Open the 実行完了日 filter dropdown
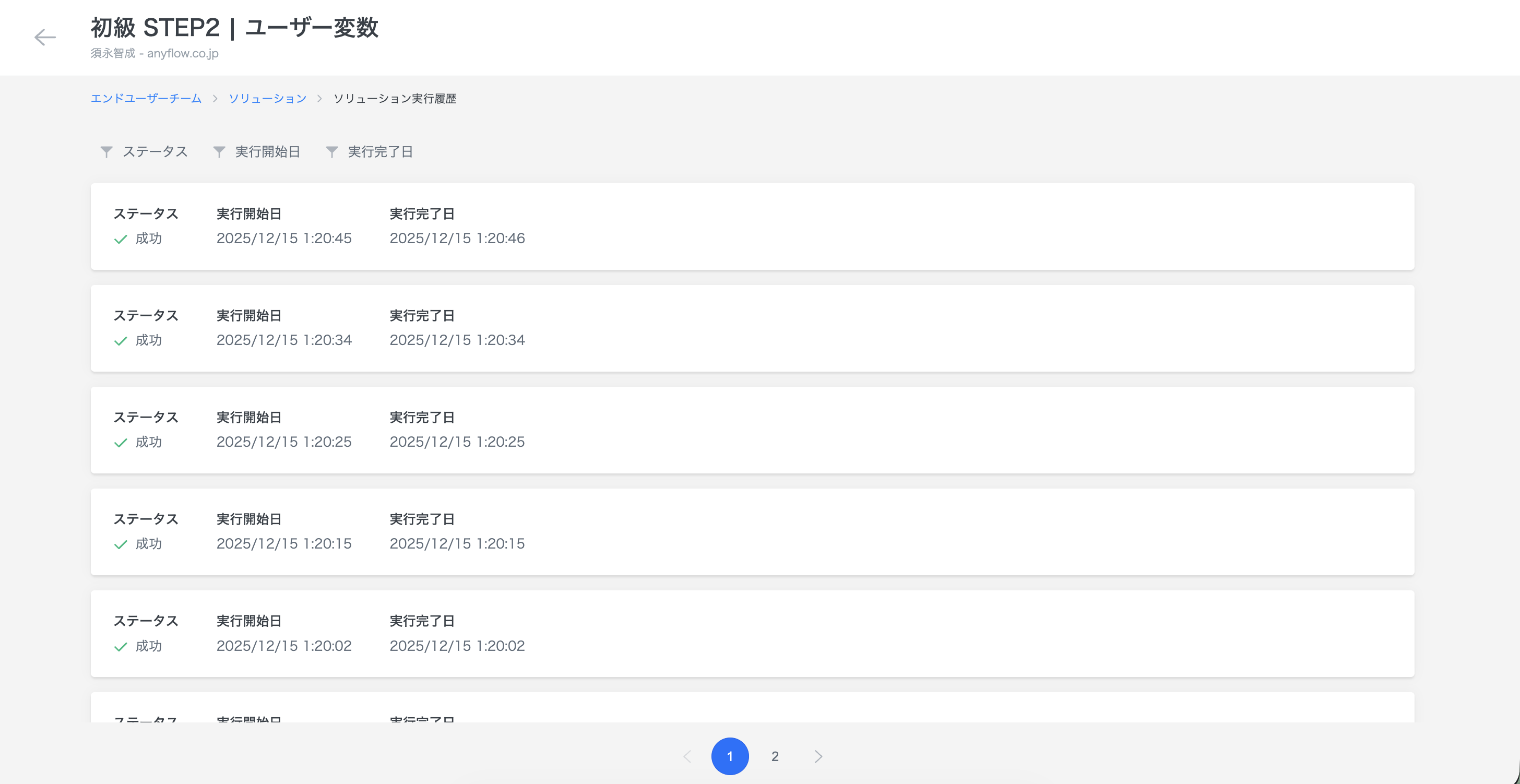 point(380,152)
